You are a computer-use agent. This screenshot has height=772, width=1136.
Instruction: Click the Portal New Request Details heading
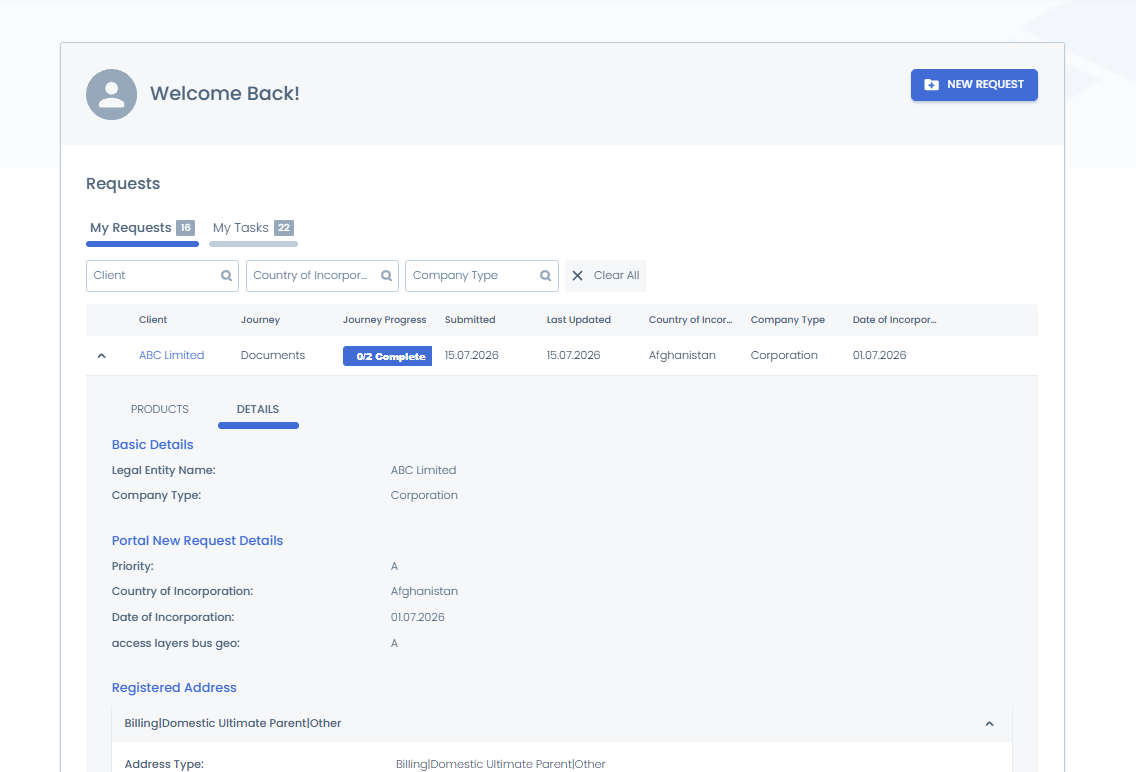tap(197, 541)
